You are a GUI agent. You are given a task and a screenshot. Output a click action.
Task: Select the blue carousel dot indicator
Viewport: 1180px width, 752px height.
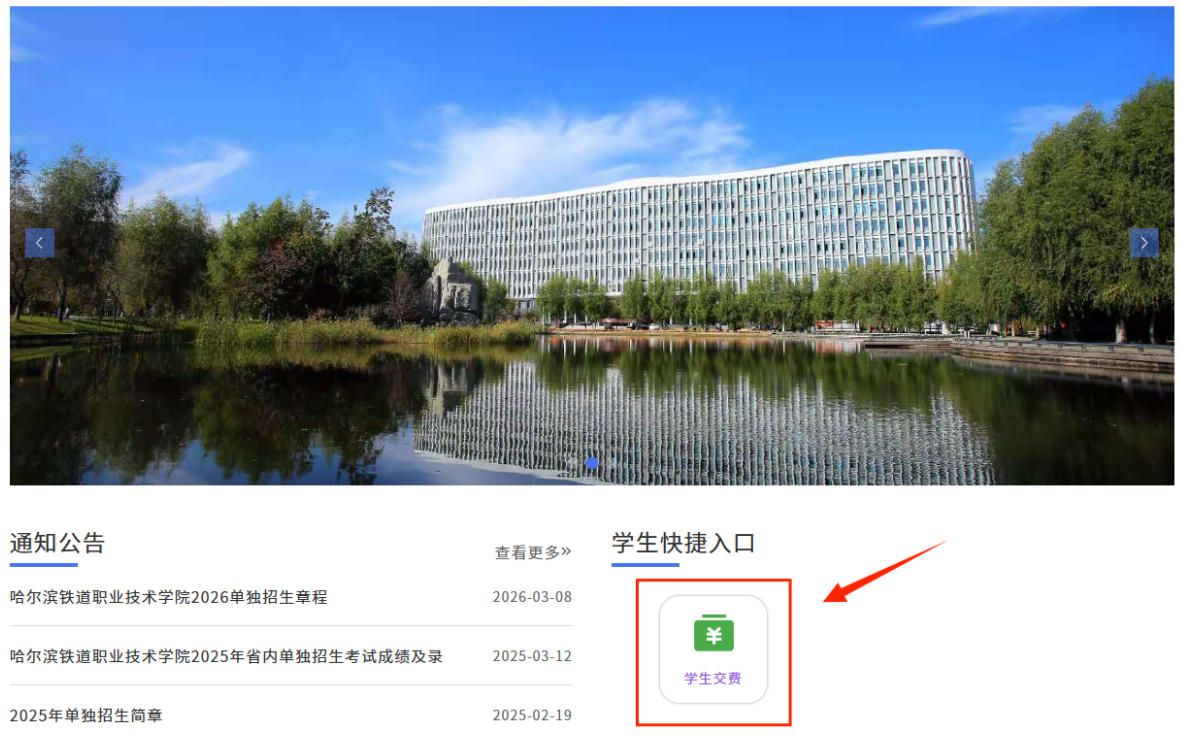[x=592, y=463]
